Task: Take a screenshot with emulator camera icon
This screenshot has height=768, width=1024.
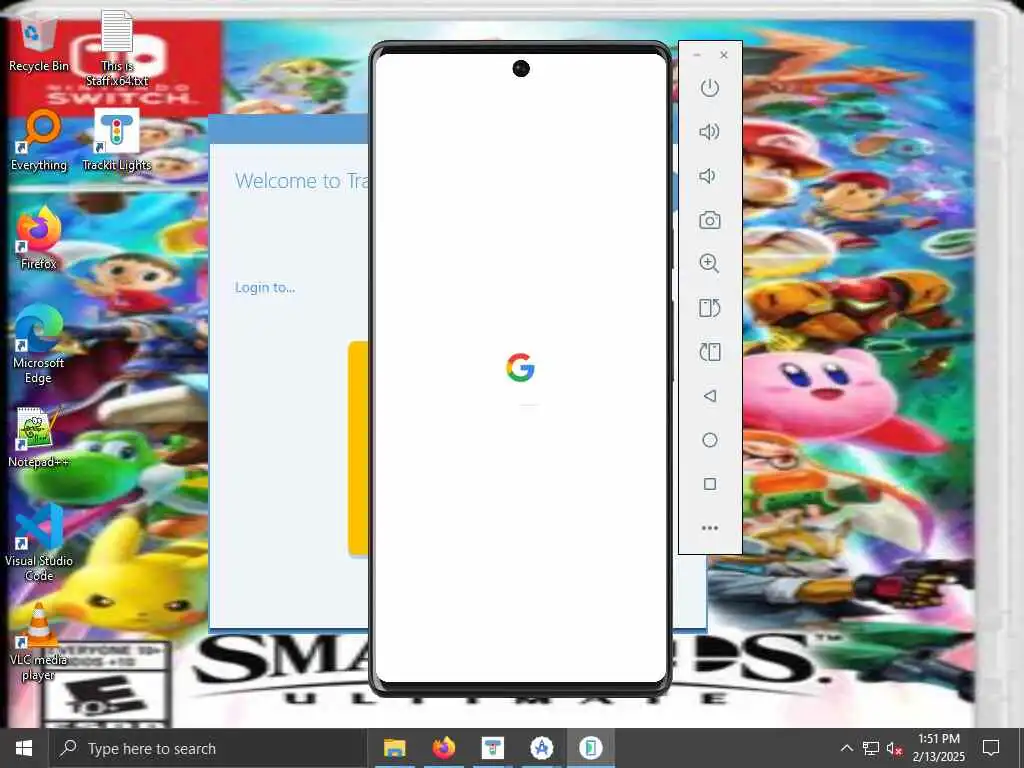Action: click(x=710, y=220)
